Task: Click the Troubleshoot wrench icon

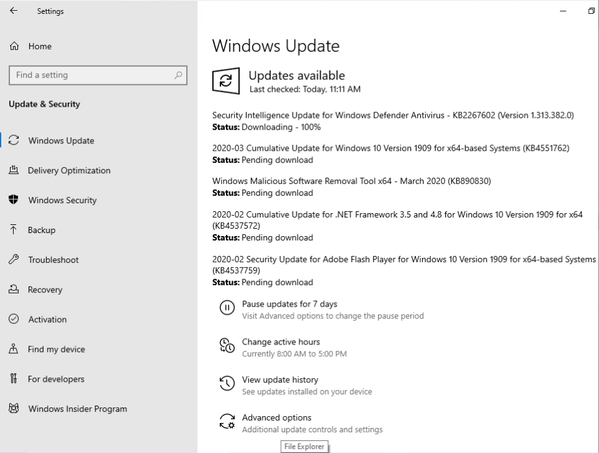Action: pos(14,259)
